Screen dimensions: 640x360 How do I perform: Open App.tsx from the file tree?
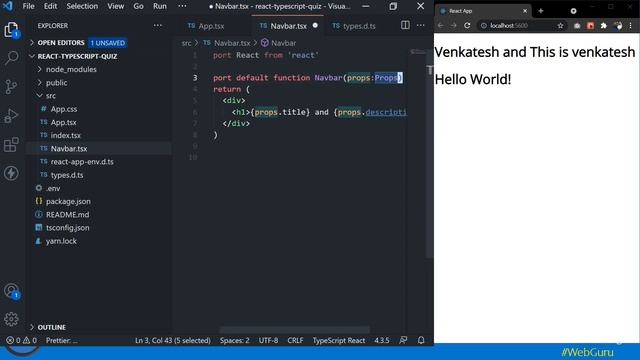63,122
